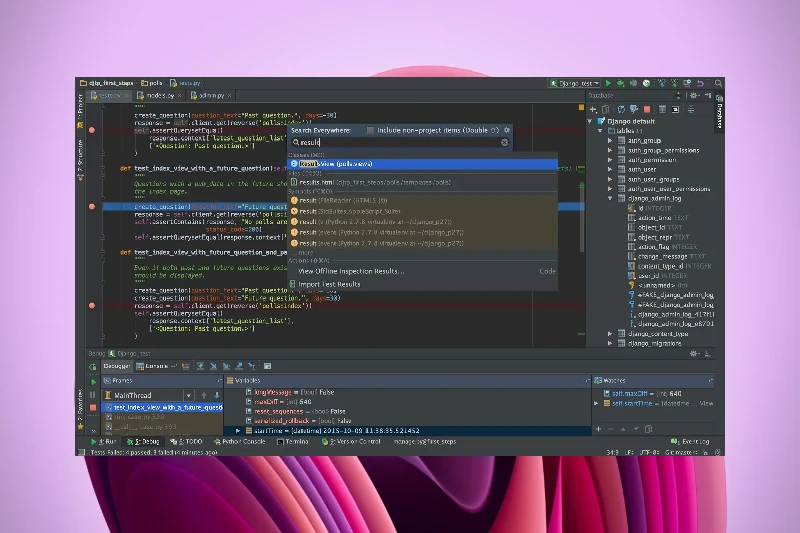Collapse the tables node in Database tree
The height and width of the screenshot is (533, 800).
(x=601, y=131)
